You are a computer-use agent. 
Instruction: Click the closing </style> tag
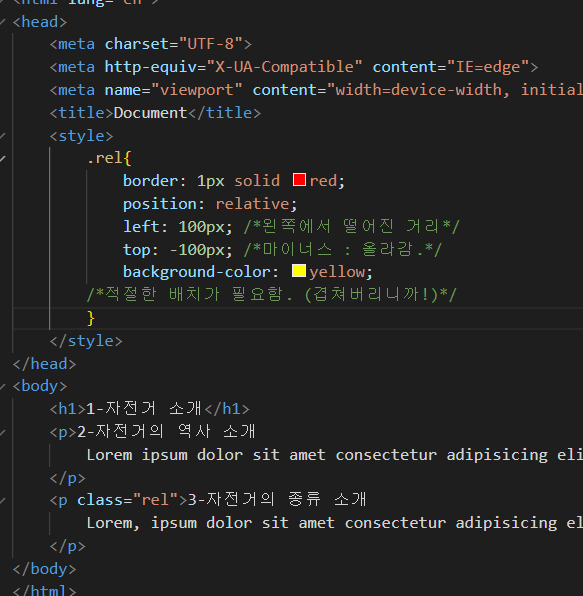pos(86,341)
